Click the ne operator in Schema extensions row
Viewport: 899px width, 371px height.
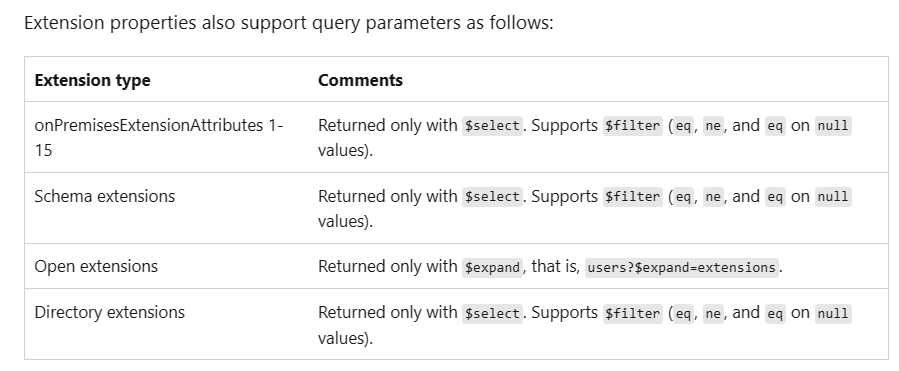click(x=713, y=197)
